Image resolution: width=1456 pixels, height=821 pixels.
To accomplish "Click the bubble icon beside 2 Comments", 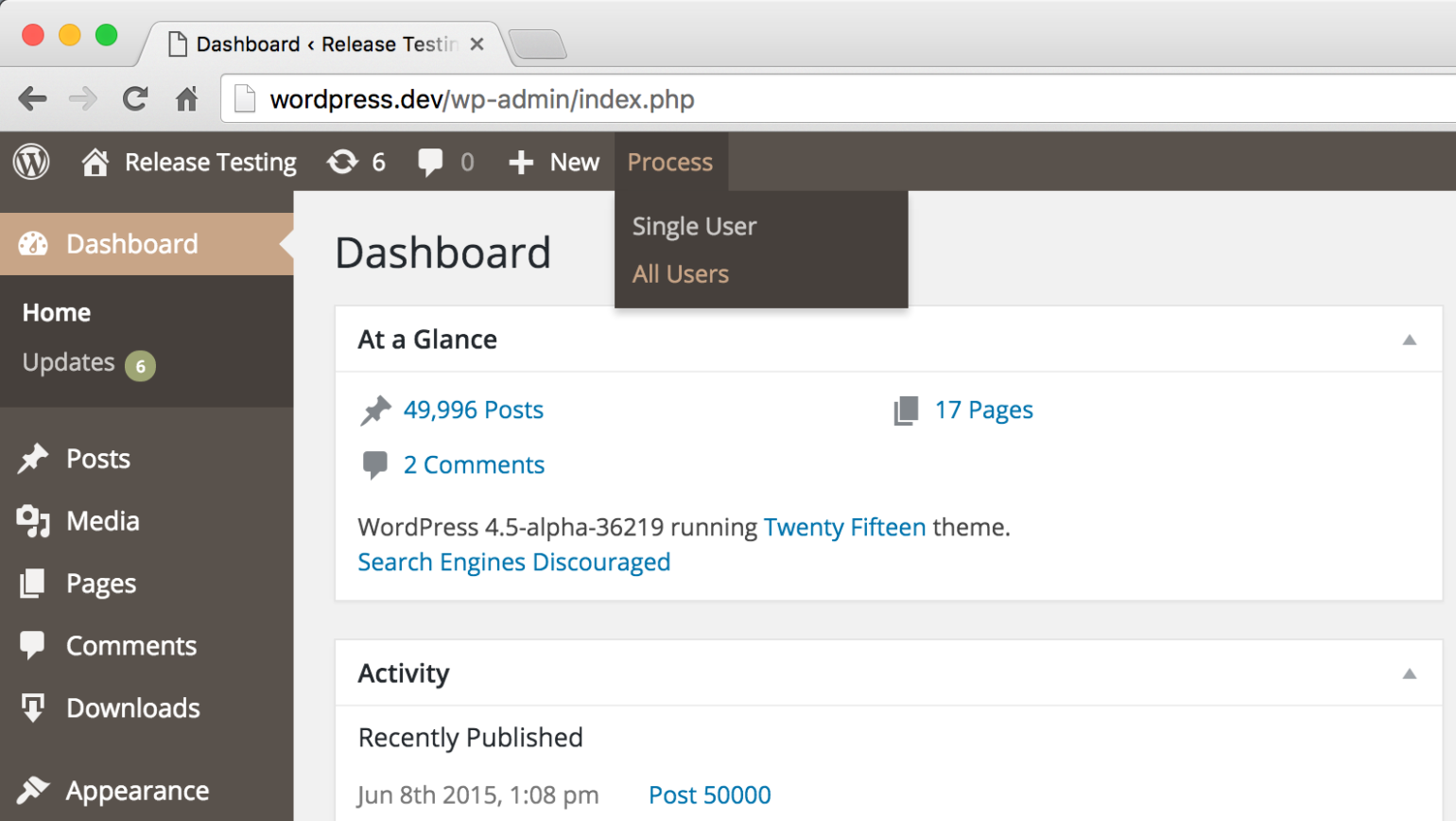I will [375, 465].
